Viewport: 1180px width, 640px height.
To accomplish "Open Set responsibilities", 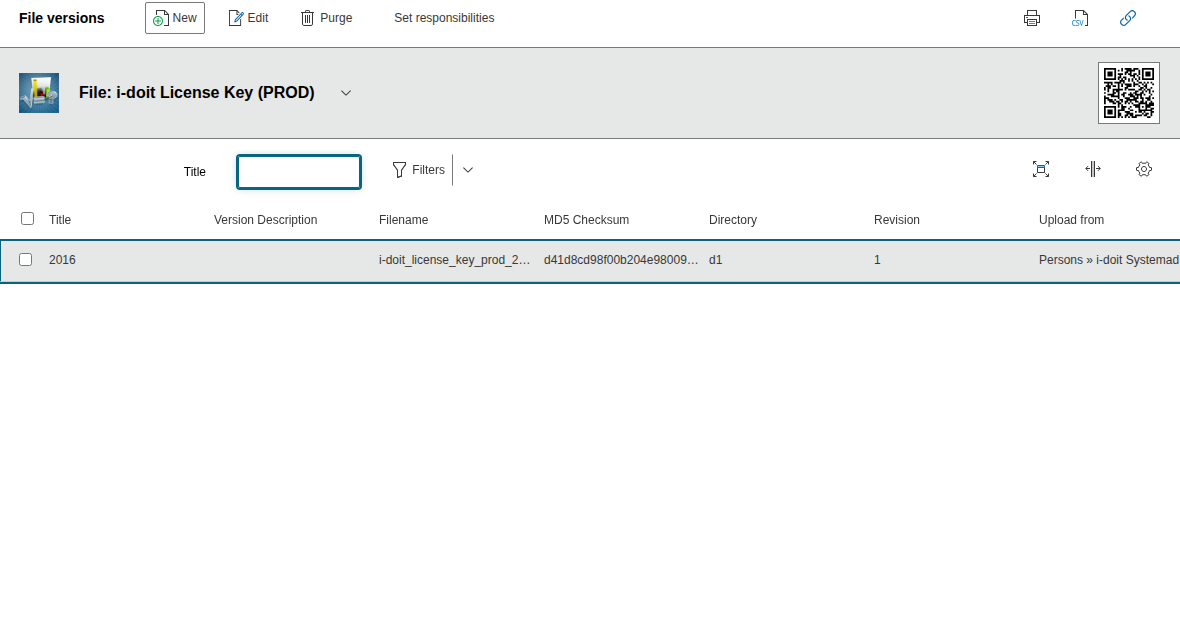I will (x=444, y=18).
